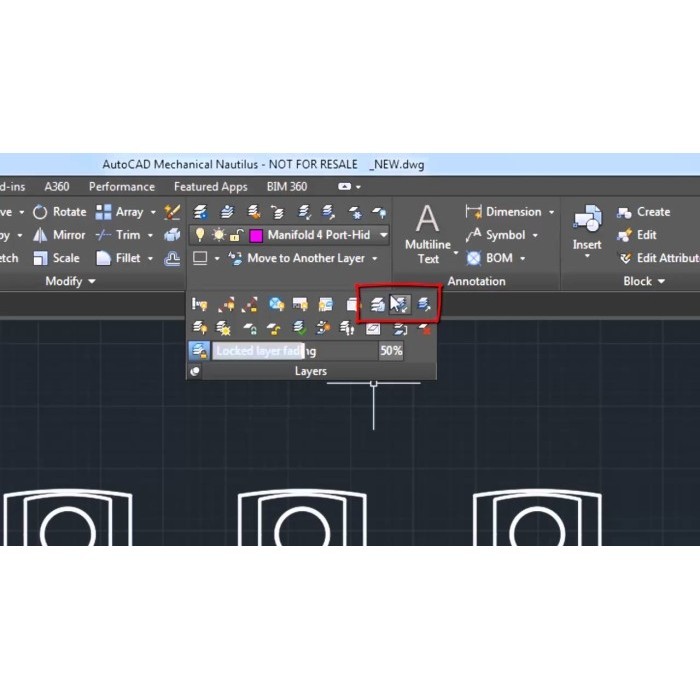700x700 pixels.
Task: Click the layer icon under the cursor in red box
Action: [399, 304]
